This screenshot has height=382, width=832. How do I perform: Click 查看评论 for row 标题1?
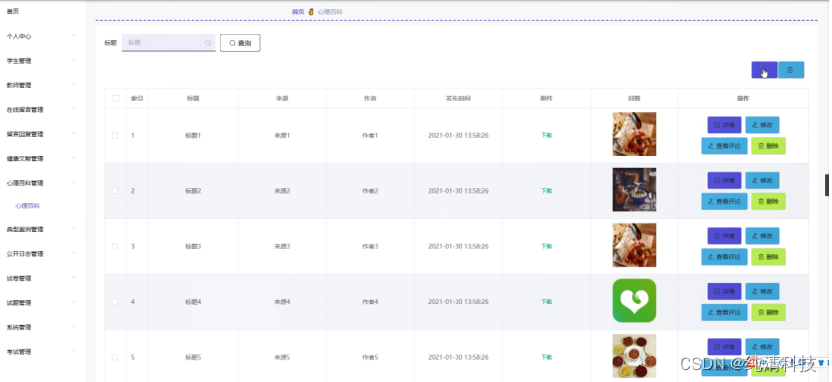pyautogui.click(x=724, y=146)
